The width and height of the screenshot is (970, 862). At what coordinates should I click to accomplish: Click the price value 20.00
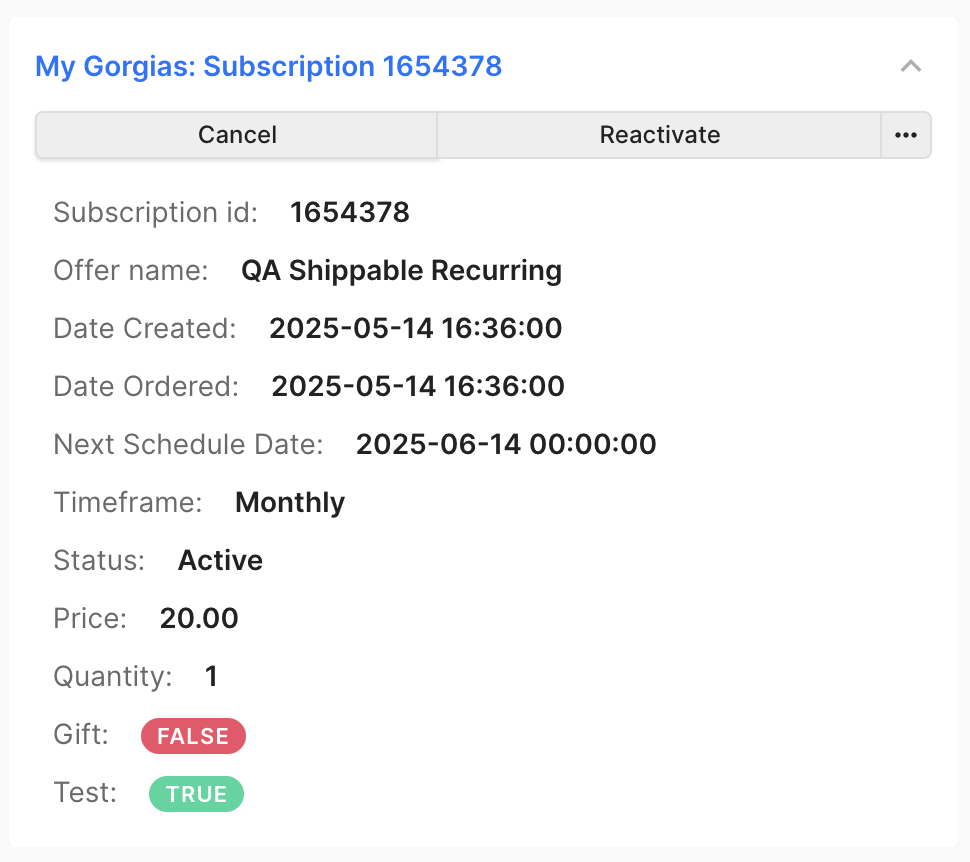pyautogui.click(x=199, y=618)
